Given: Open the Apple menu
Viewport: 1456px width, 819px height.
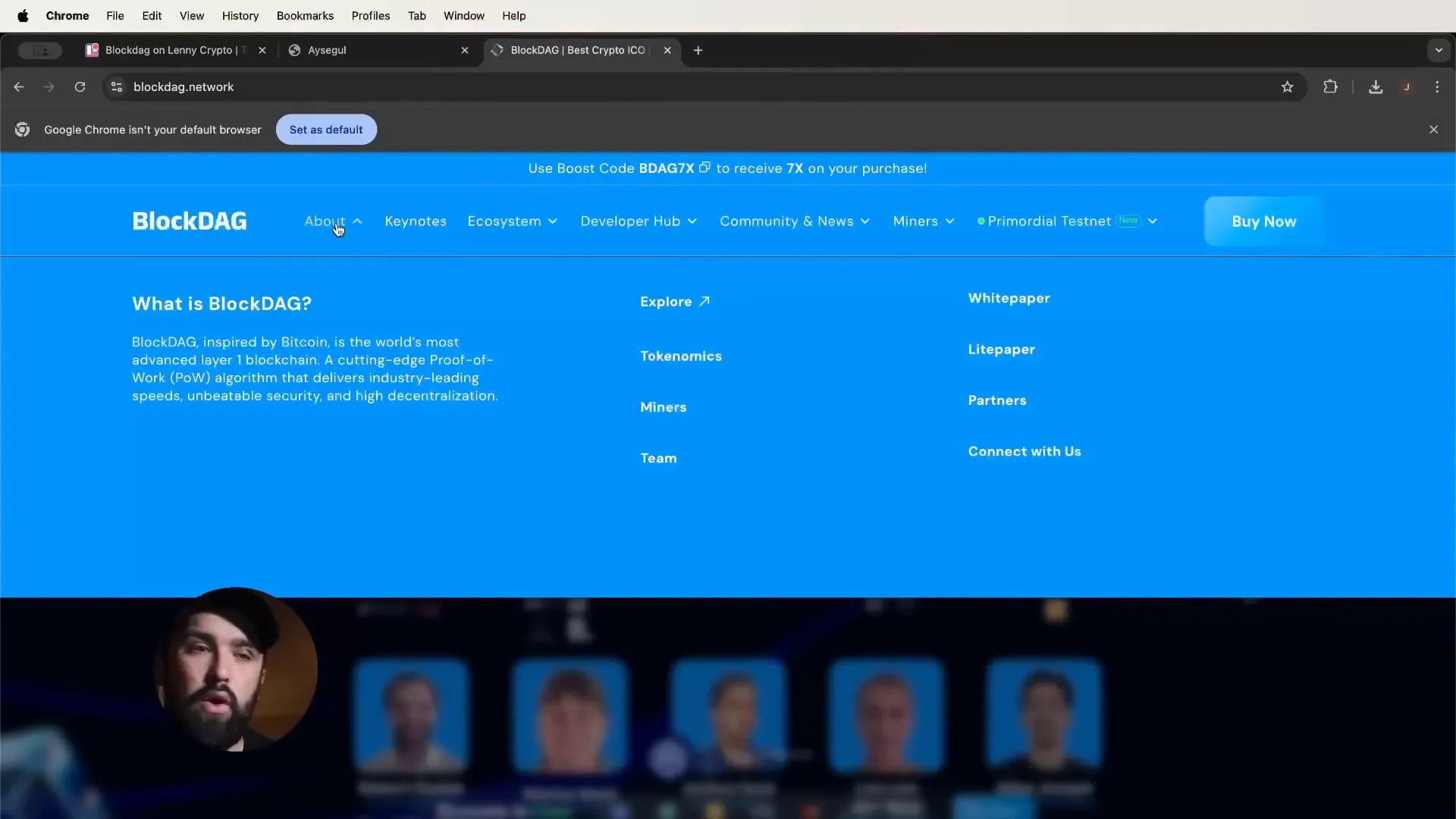Looking at the screenshot, I should pos(23,16).
